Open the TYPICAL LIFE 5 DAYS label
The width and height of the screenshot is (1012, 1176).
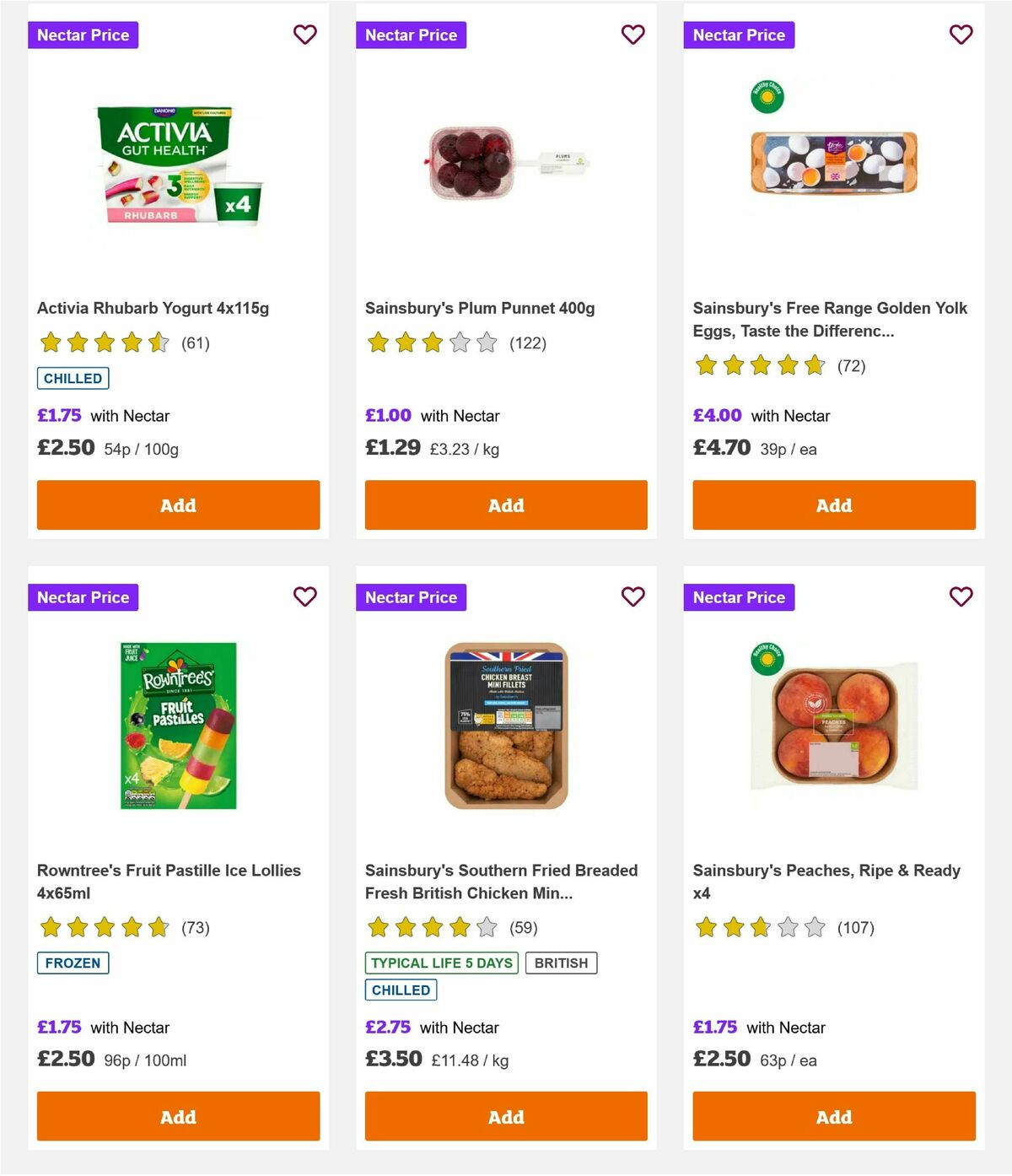[x=441, y=963]
